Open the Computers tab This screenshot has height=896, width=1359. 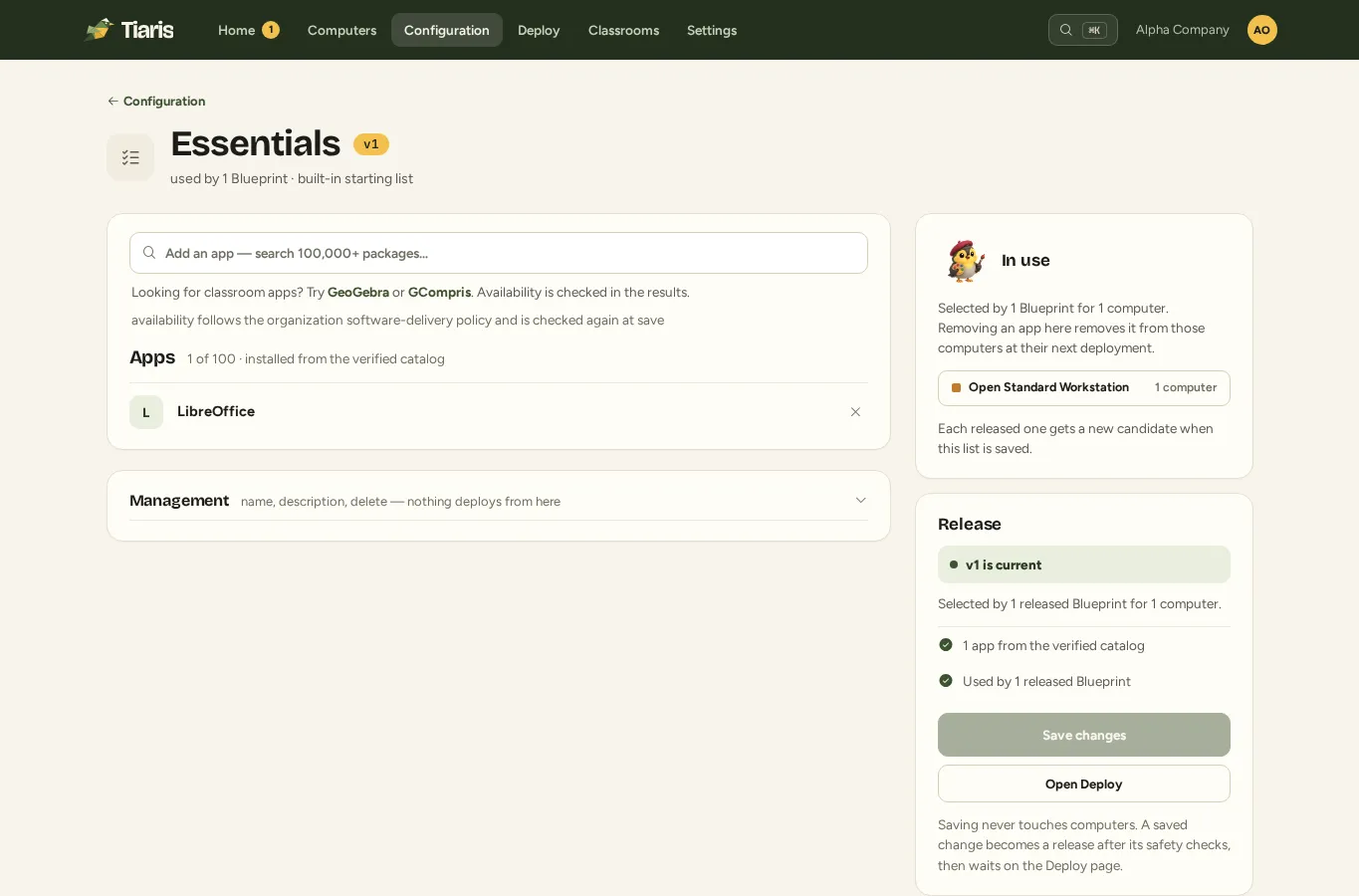(x=341, y=30)
